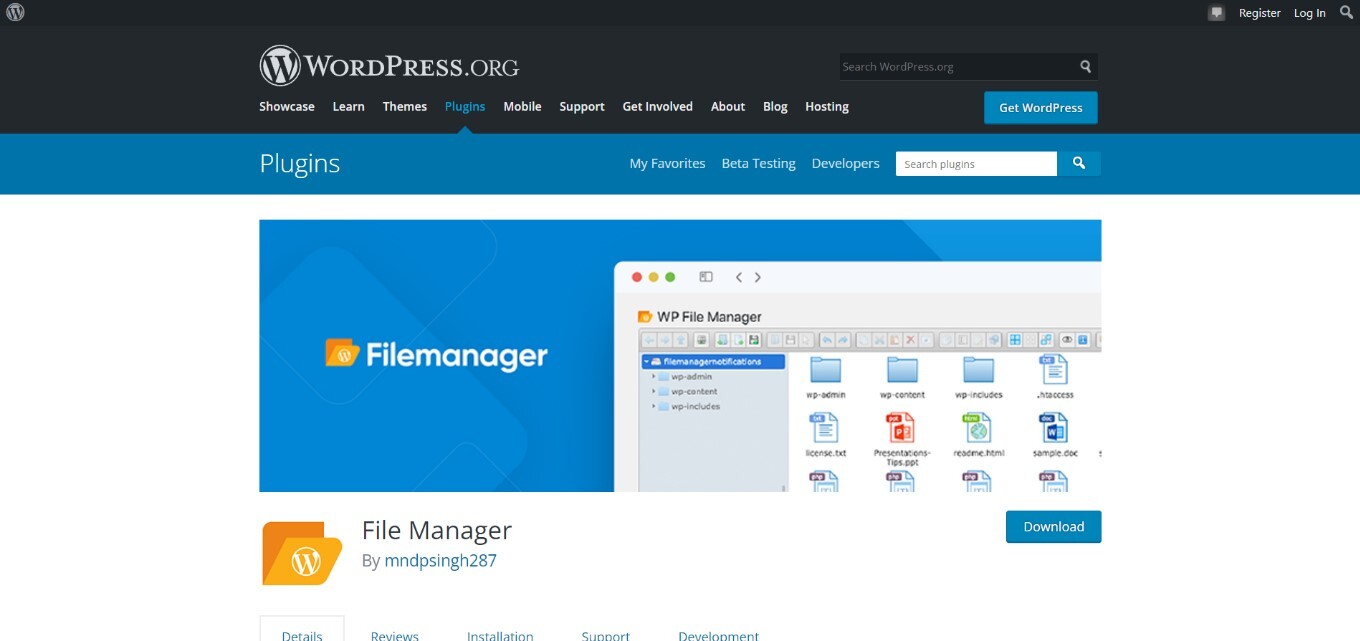Viewport: 1360px width, 641px height.
Task: Select the Development tab
Action: click(718, 635)
